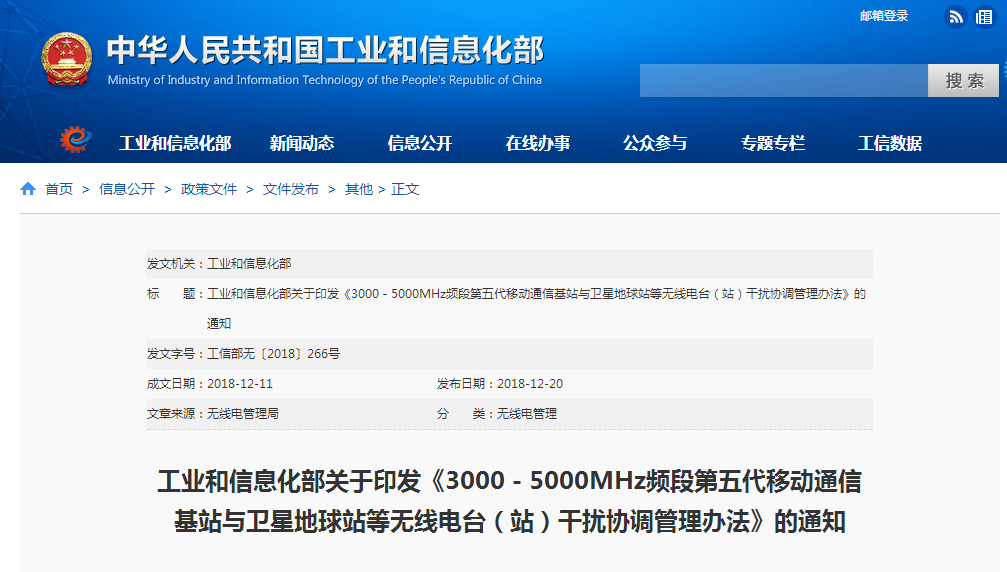Click the 发布日期 label

pyautogui.click(x=461, y=384)
